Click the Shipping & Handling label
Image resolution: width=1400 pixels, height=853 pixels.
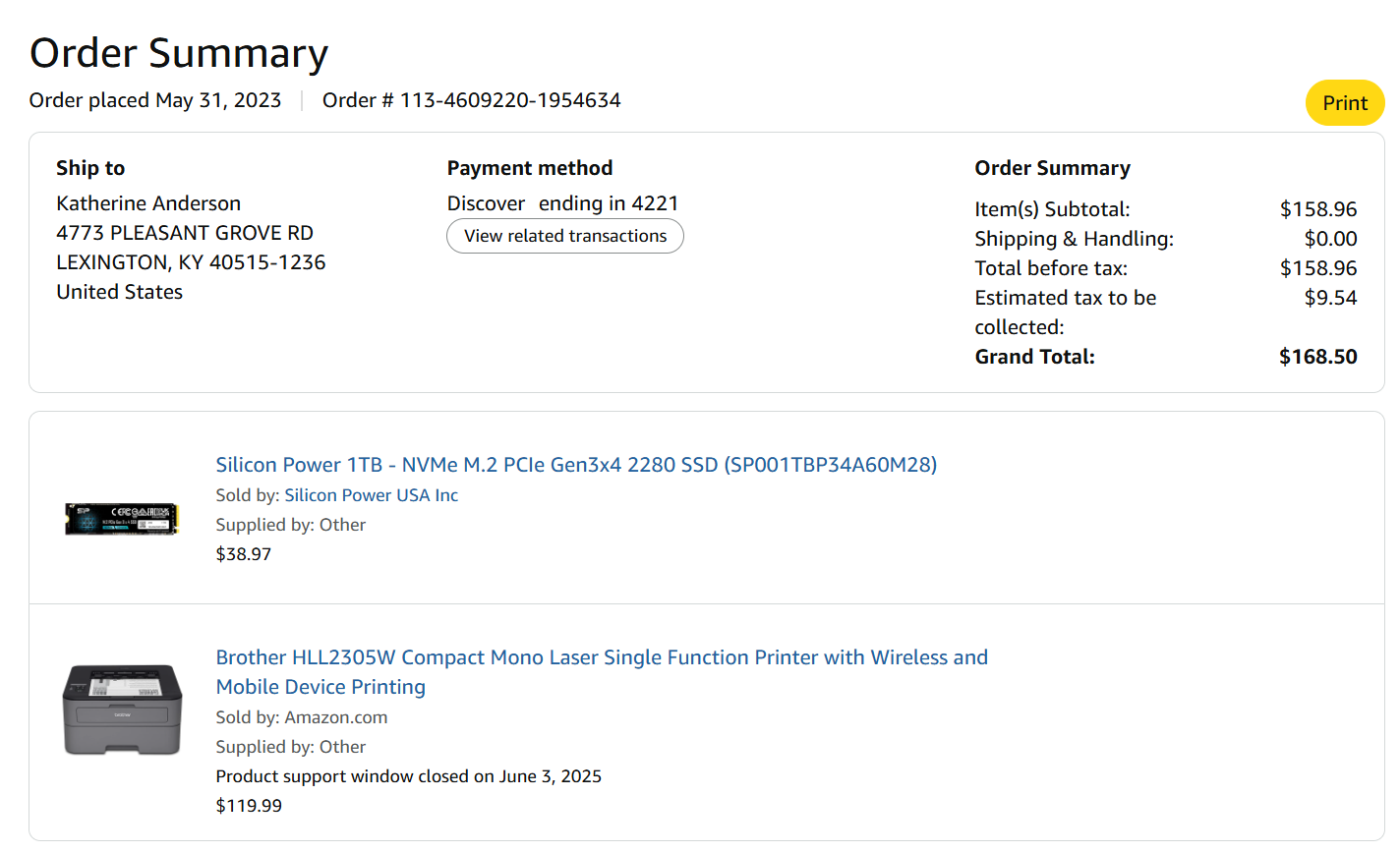point(1074,239)
